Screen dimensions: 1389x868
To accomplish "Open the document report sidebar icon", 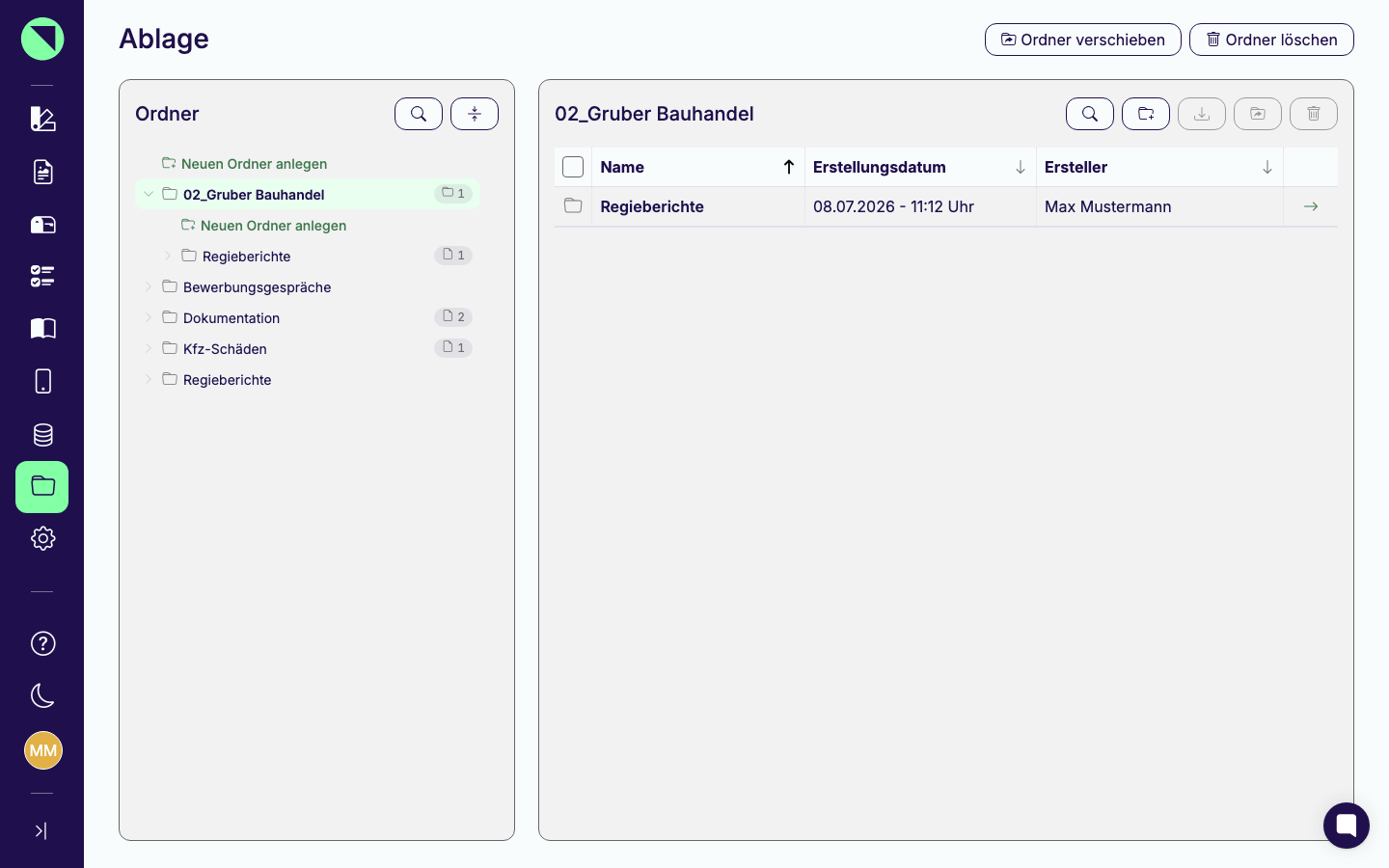I will coord(42,172).
